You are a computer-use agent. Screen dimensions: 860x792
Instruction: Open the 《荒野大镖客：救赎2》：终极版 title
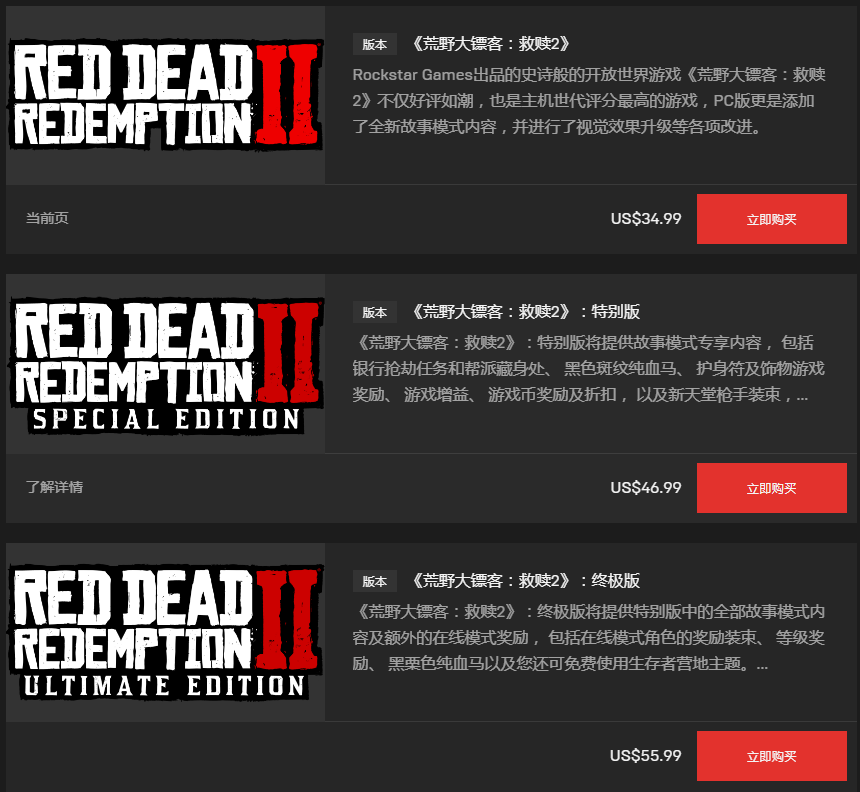524,580
